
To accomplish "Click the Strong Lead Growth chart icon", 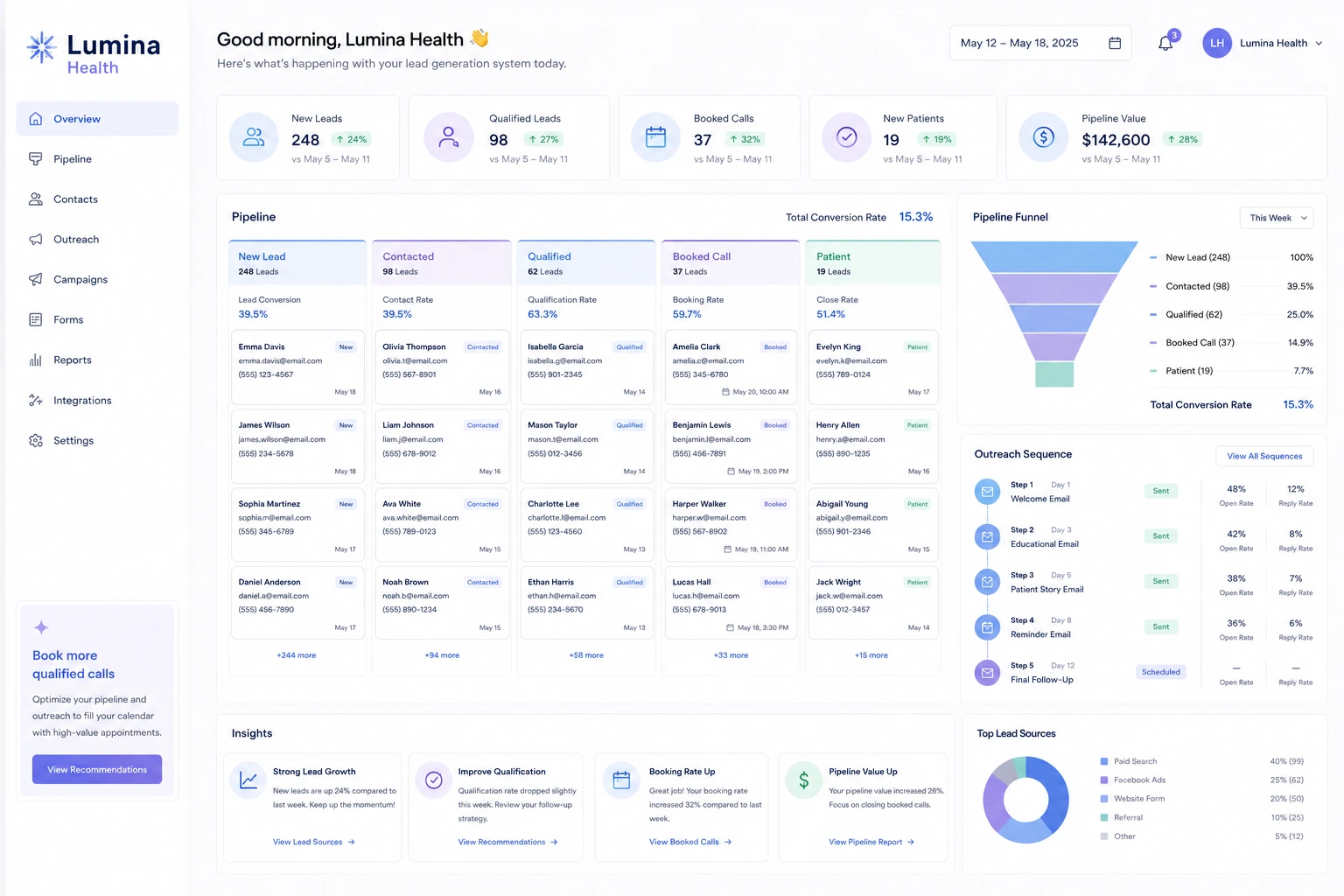I will [248, 780].
